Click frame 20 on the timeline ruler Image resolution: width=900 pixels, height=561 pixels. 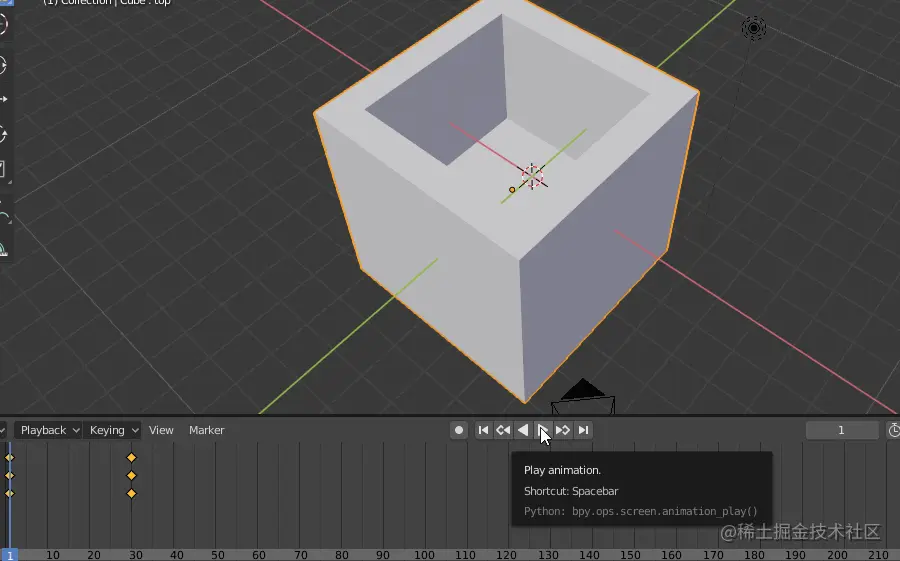[94, 555]
